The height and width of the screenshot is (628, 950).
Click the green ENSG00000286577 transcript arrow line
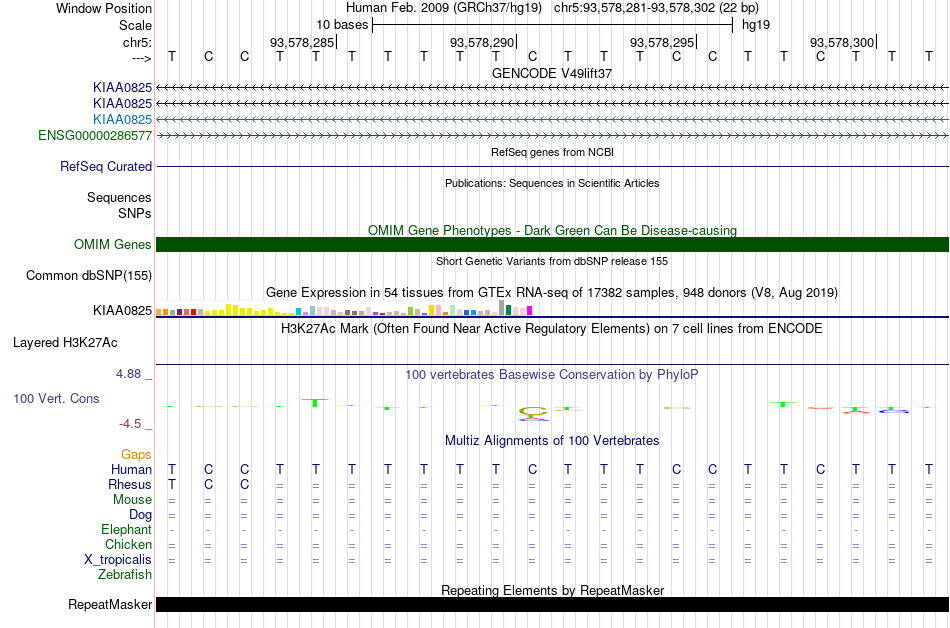click(552, 136)
